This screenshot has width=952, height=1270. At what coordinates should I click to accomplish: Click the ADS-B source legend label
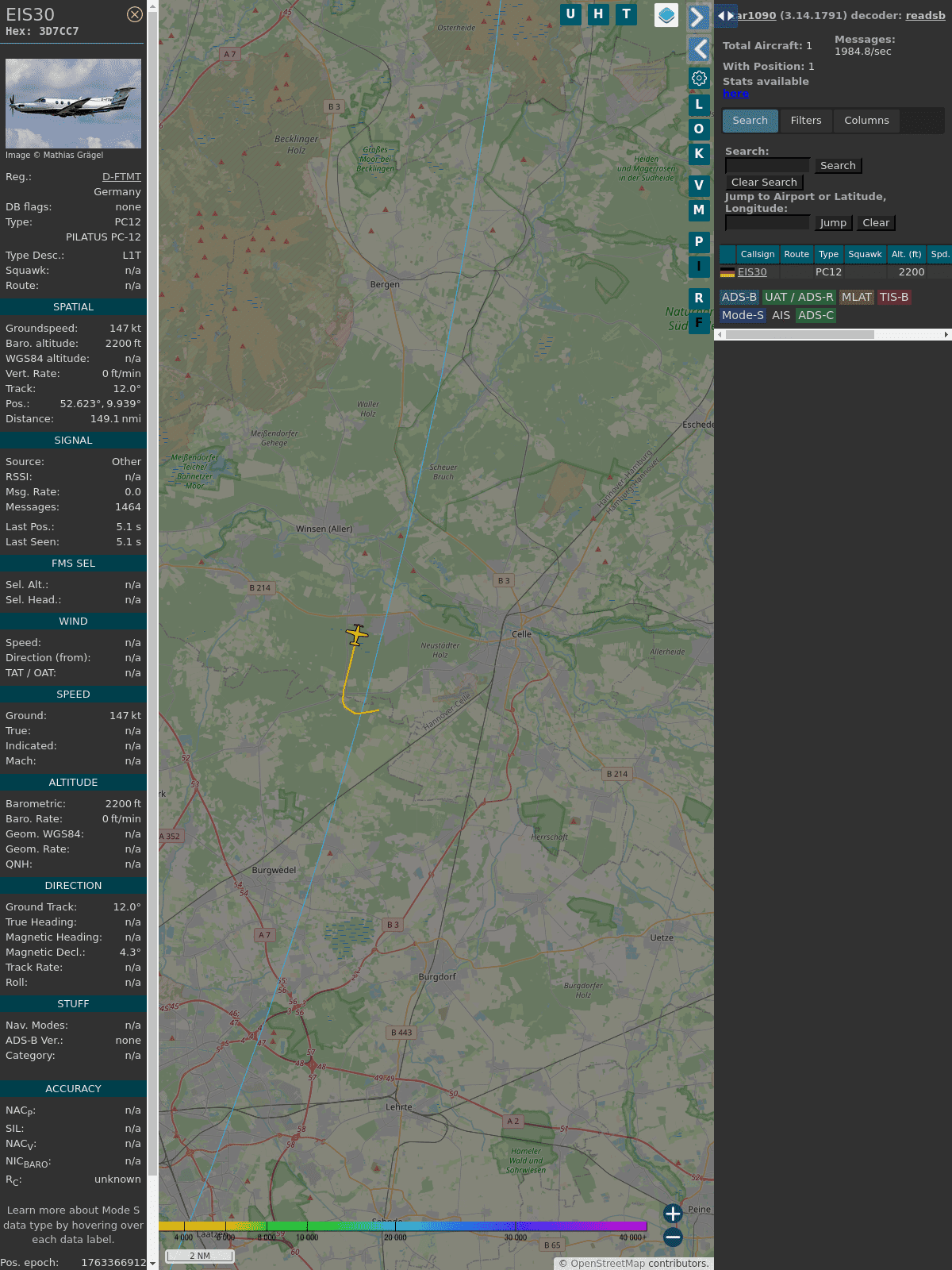(739, 297)
